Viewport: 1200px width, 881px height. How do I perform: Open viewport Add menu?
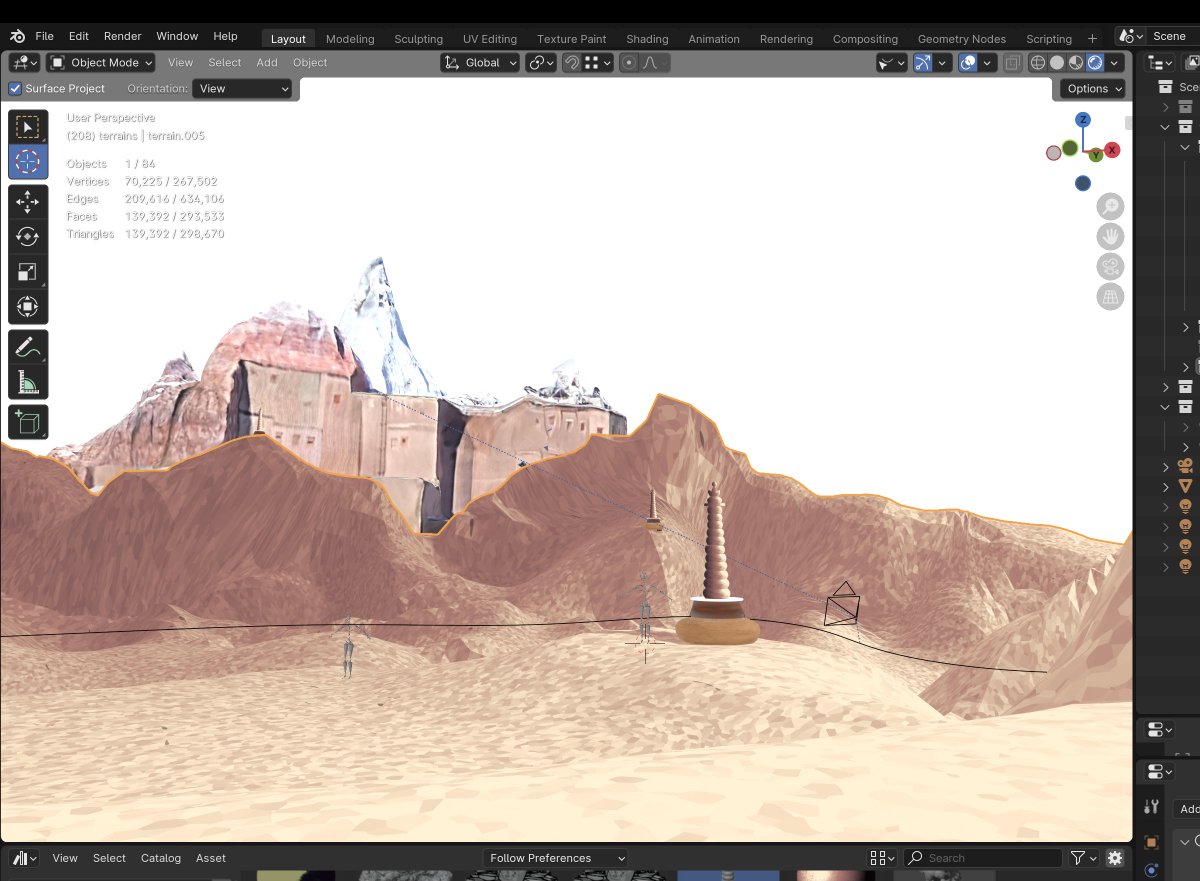click(x=267, y=63)
